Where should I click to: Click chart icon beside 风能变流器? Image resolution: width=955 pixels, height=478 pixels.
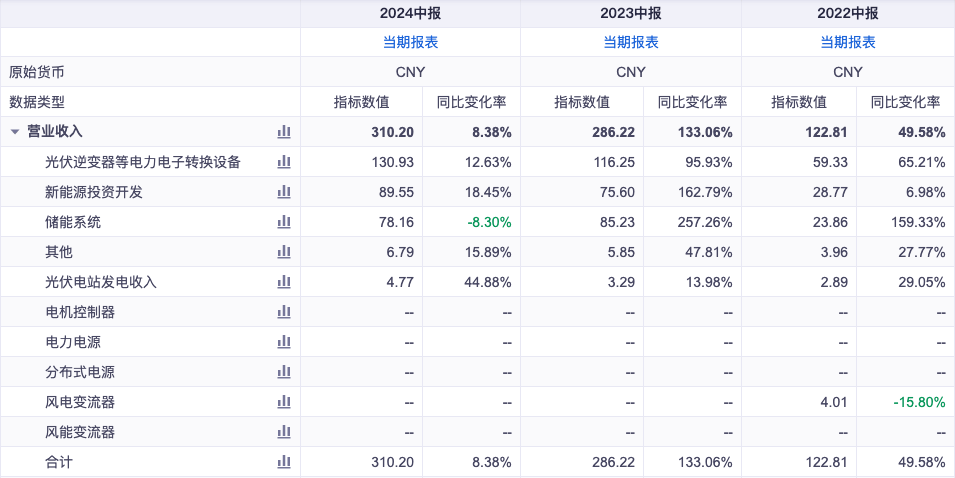284,432
